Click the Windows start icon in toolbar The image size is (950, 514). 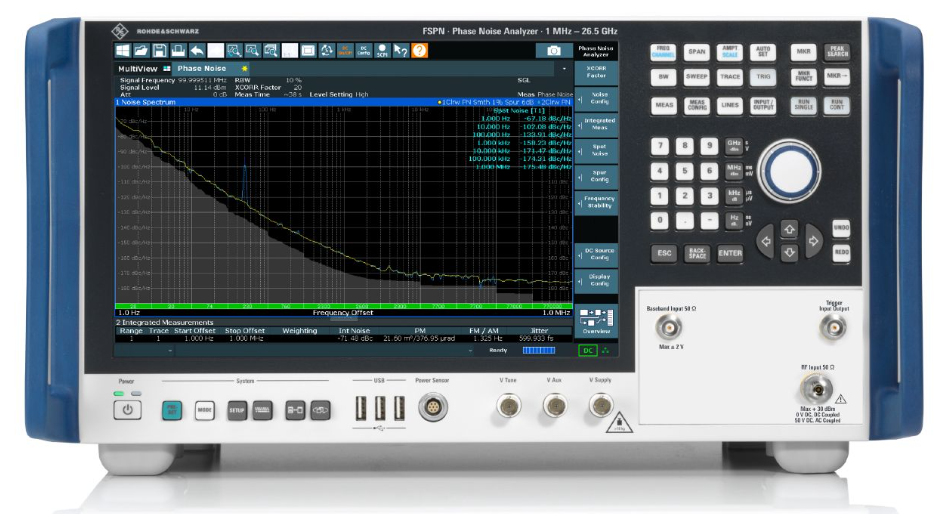pos(122,50)
